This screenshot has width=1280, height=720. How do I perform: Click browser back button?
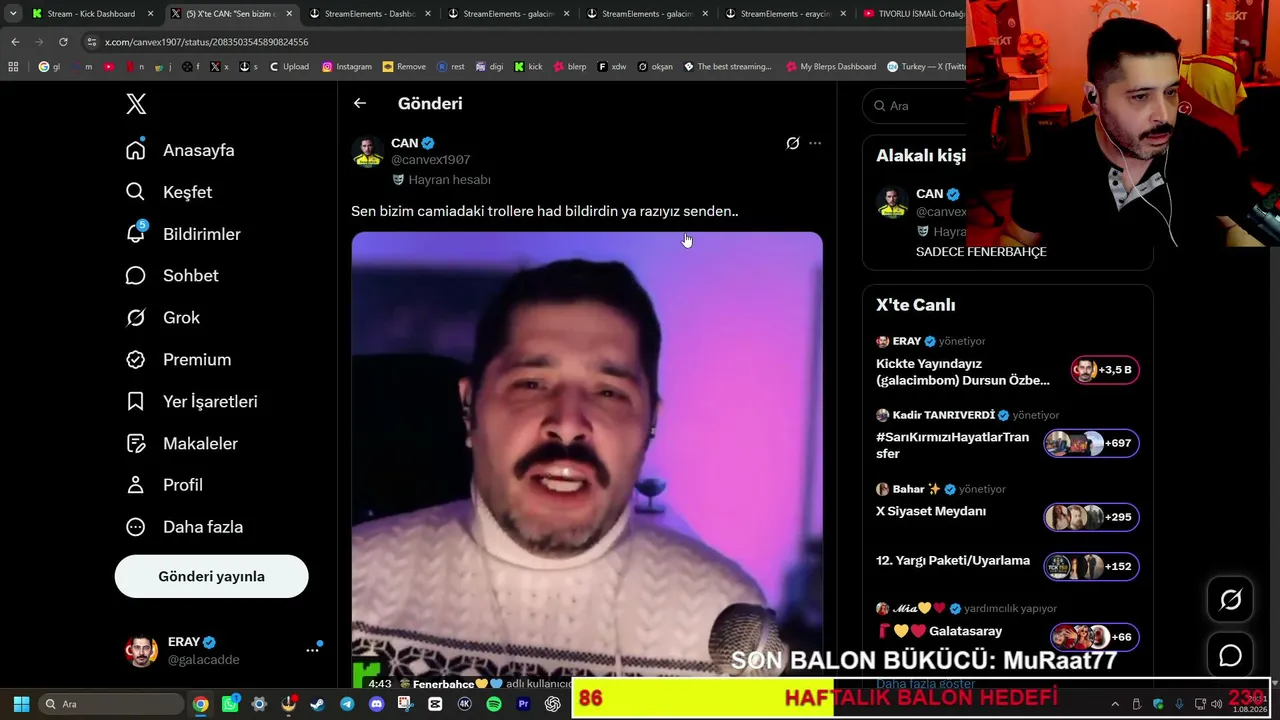click(x=15, y=42)
